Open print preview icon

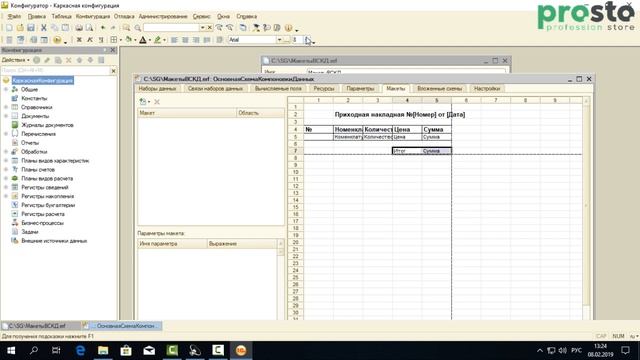pyautogui.click(x=89, y=28)
